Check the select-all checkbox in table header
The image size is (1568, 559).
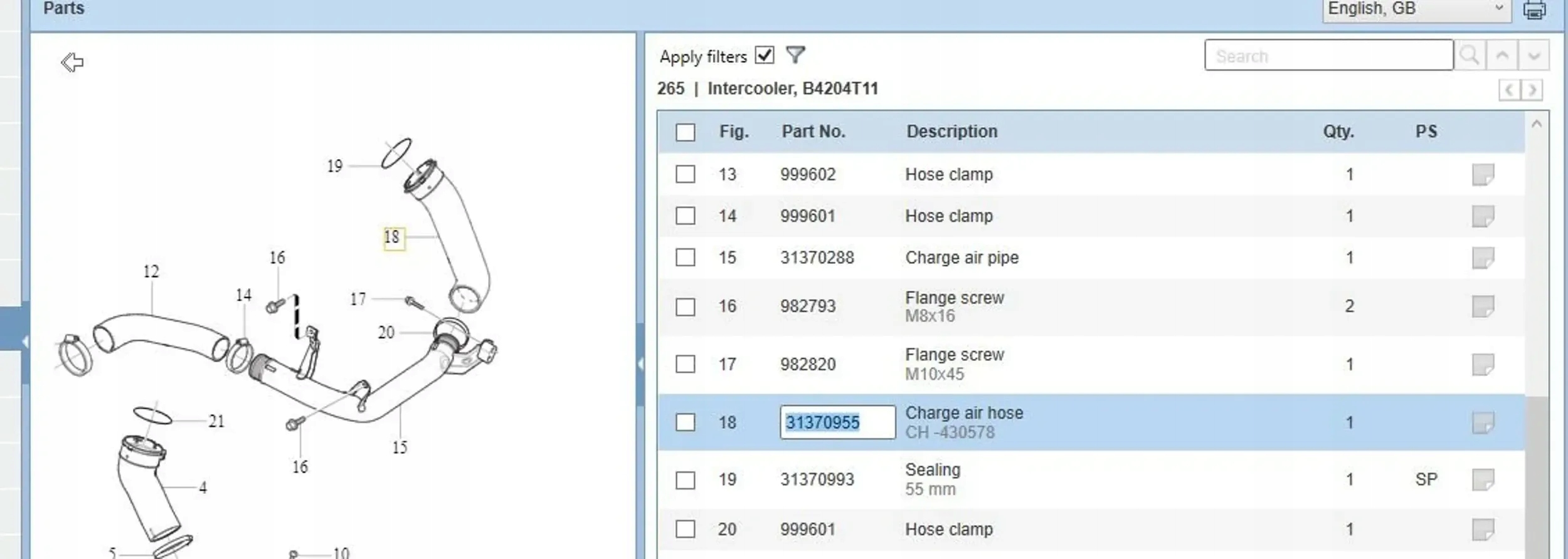click(685, 132)
